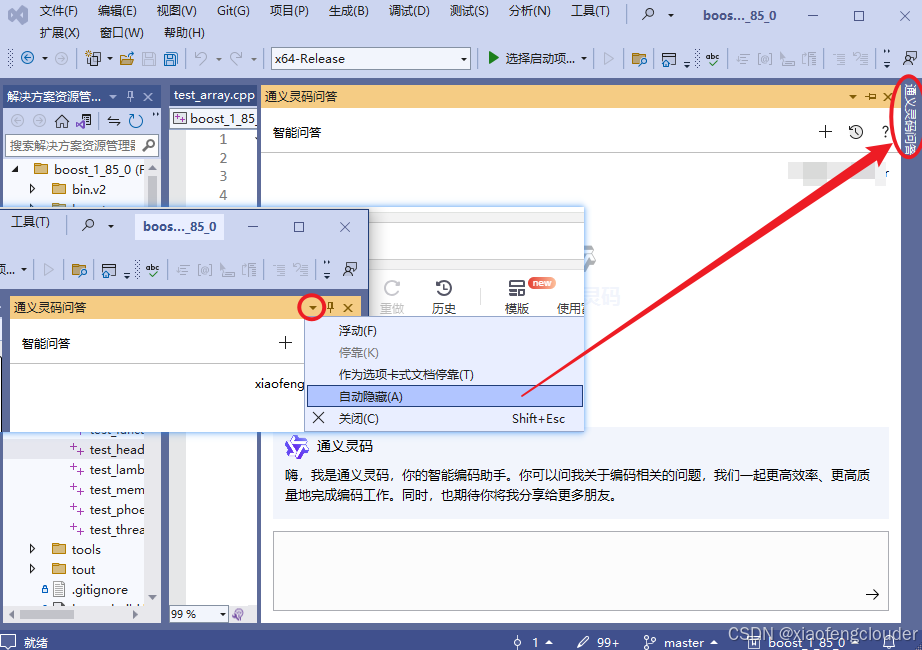
Task: Open the 生成(B) build menu
Action: (x=349, y=11)
